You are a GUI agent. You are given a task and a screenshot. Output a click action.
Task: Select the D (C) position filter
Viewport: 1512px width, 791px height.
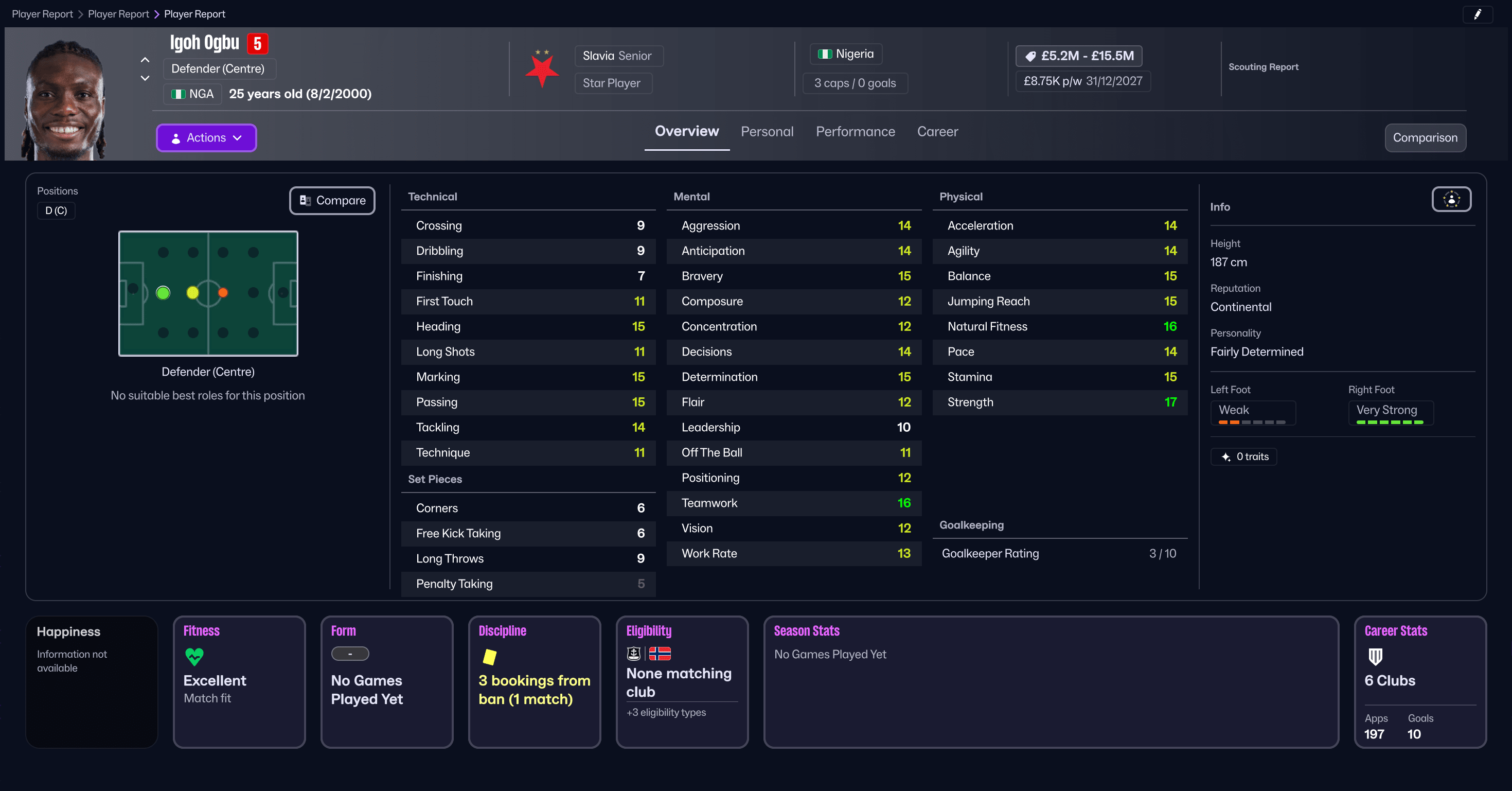[56, 210]
